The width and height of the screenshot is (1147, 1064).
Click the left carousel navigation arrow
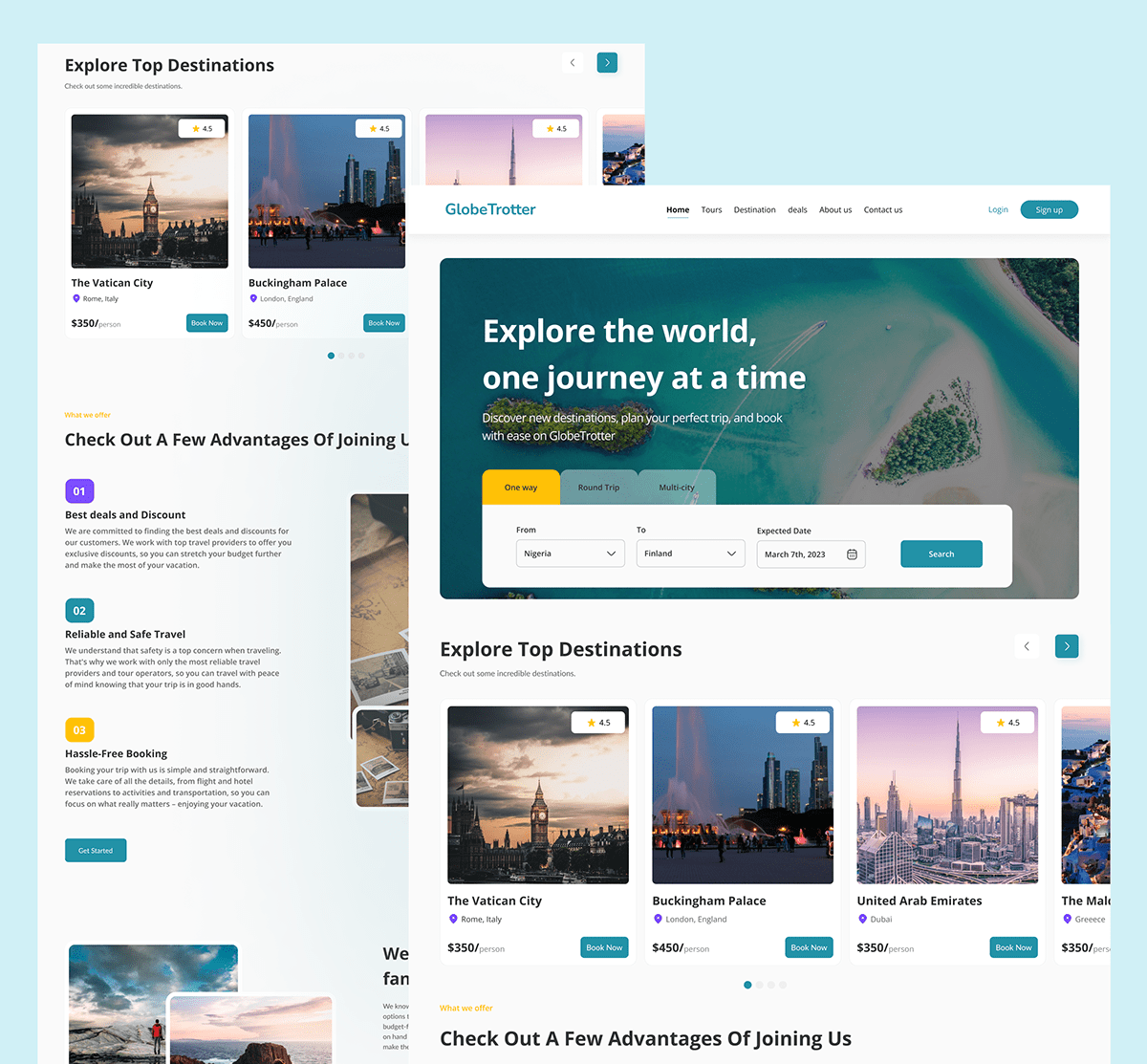pos(1027,646)
